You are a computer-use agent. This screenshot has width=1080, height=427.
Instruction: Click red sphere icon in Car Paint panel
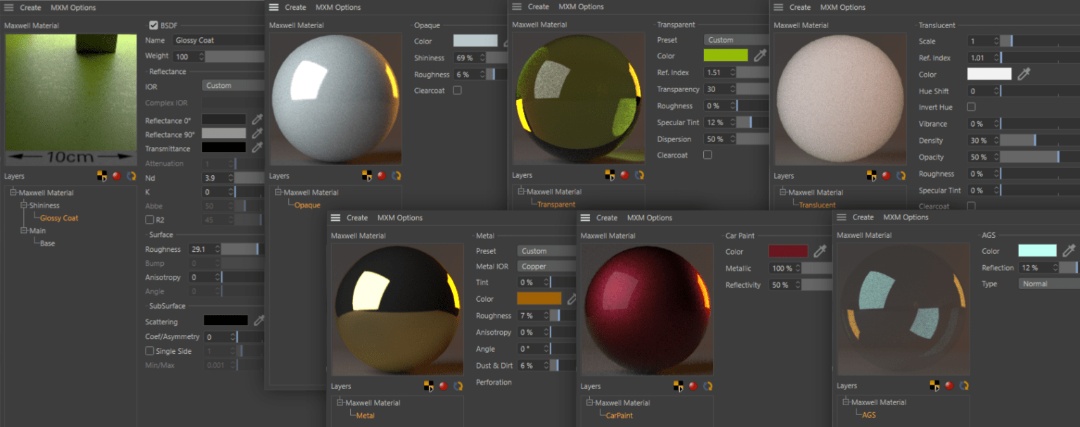coord(693,386)
